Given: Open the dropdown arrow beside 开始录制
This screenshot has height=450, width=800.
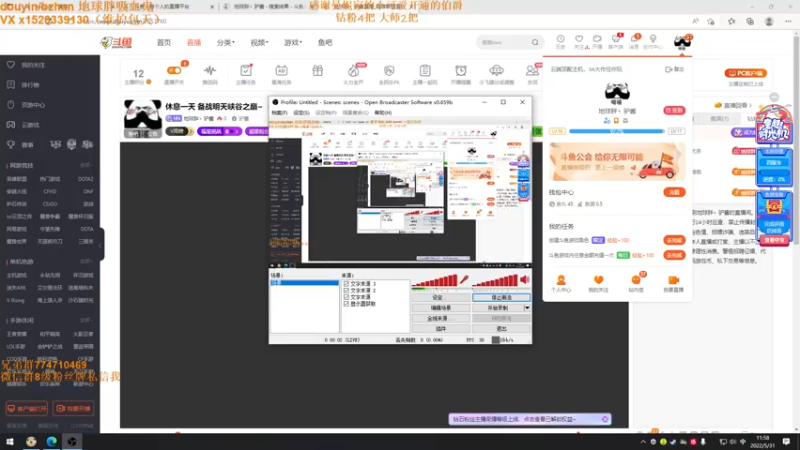Looking at the screenshot, I should (527, 308).
